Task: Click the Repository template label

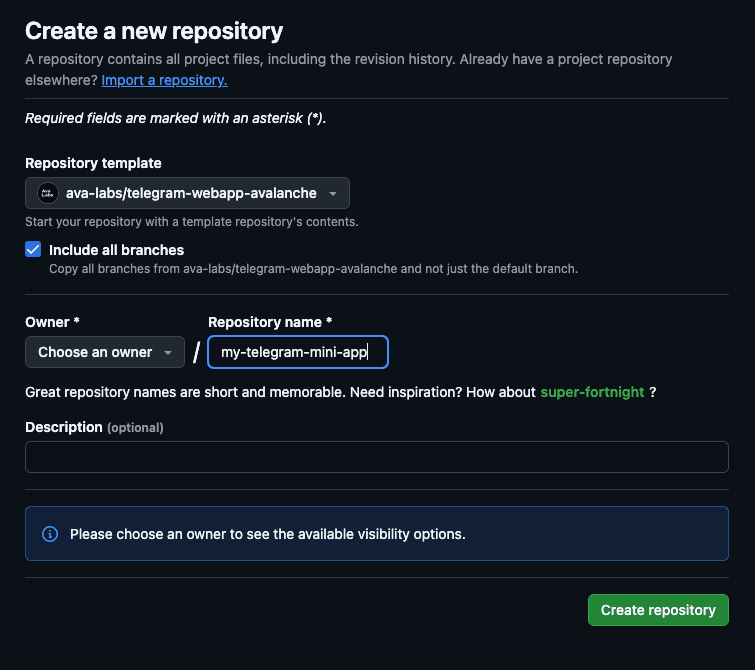Action: pyautogui.click(x=93, y=163)
